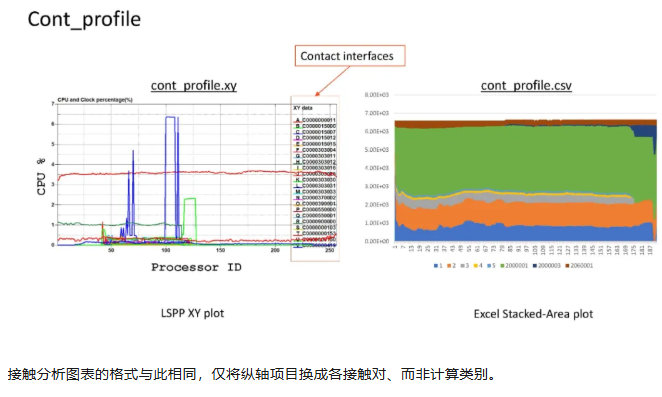This screenshot has width=662, height=397.
Task: Click the tall blue spike in XY plot
Action: pos(170,177)
